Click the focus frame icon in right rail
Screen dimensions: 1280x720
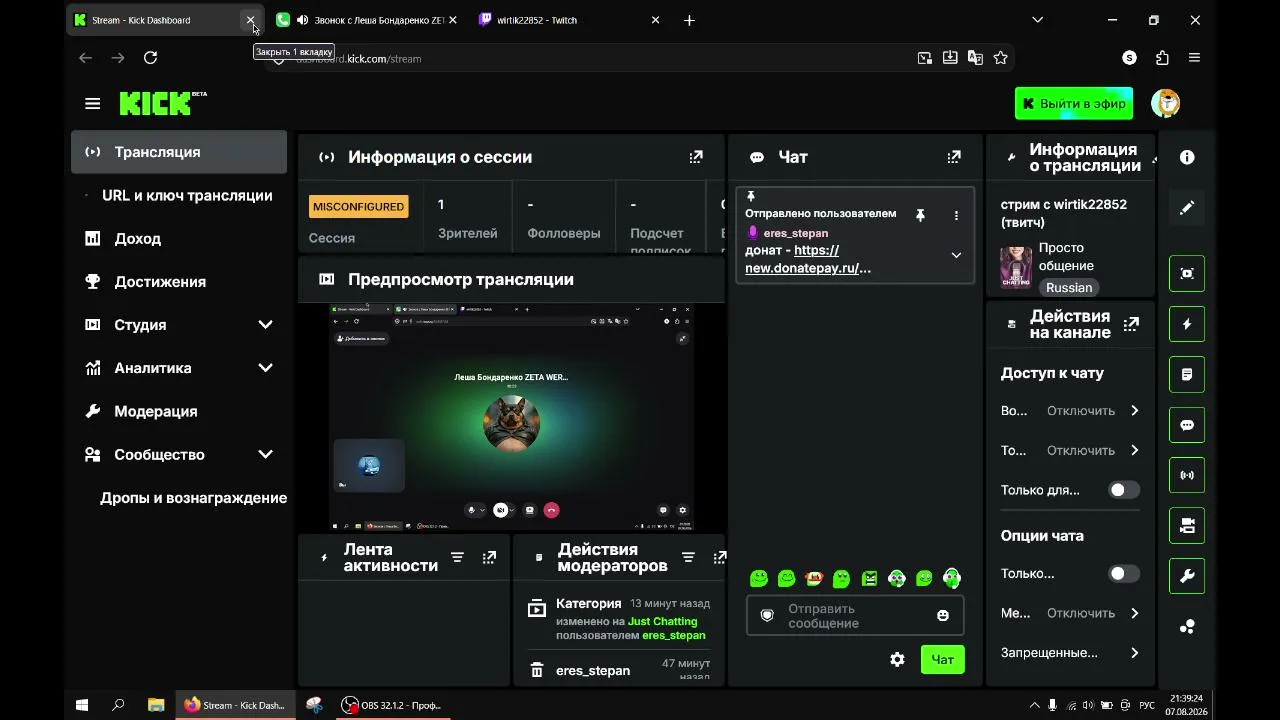pos(1187,273)
